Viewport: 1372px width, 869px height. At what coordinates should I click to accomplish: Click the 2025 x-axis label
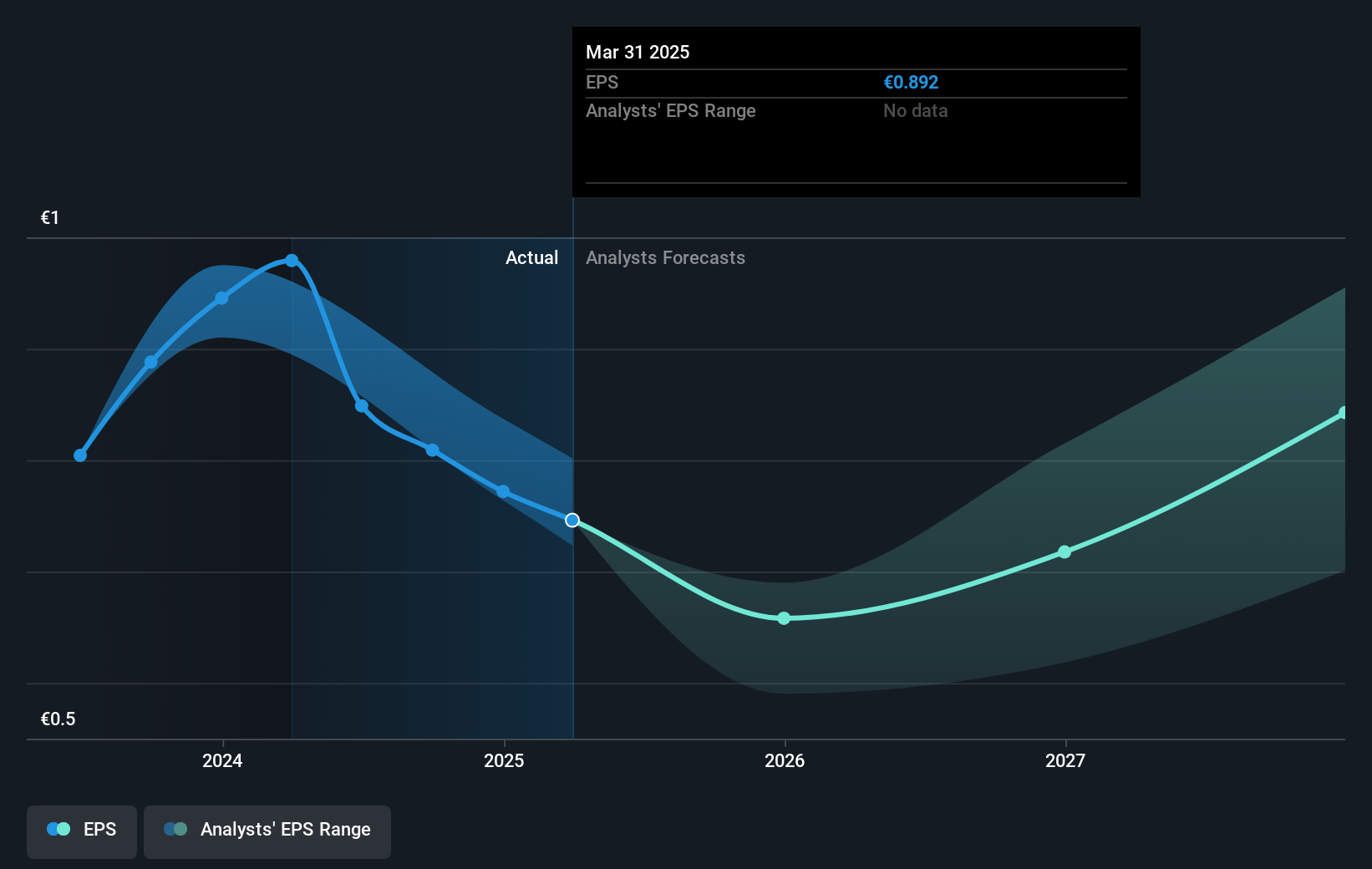[504, 760]
